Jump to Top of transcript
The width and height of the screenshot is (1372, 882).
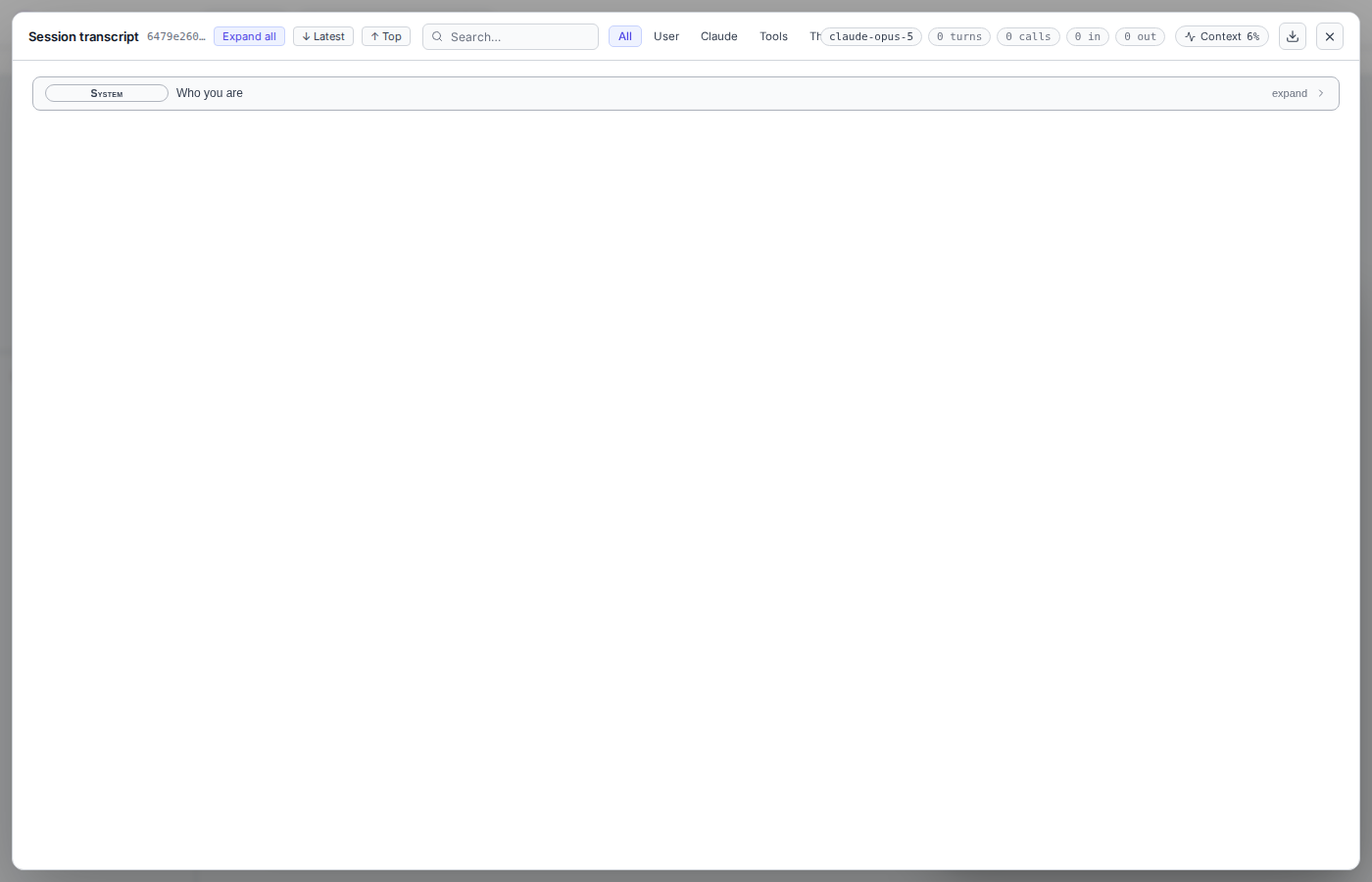(x=386, y=36)
